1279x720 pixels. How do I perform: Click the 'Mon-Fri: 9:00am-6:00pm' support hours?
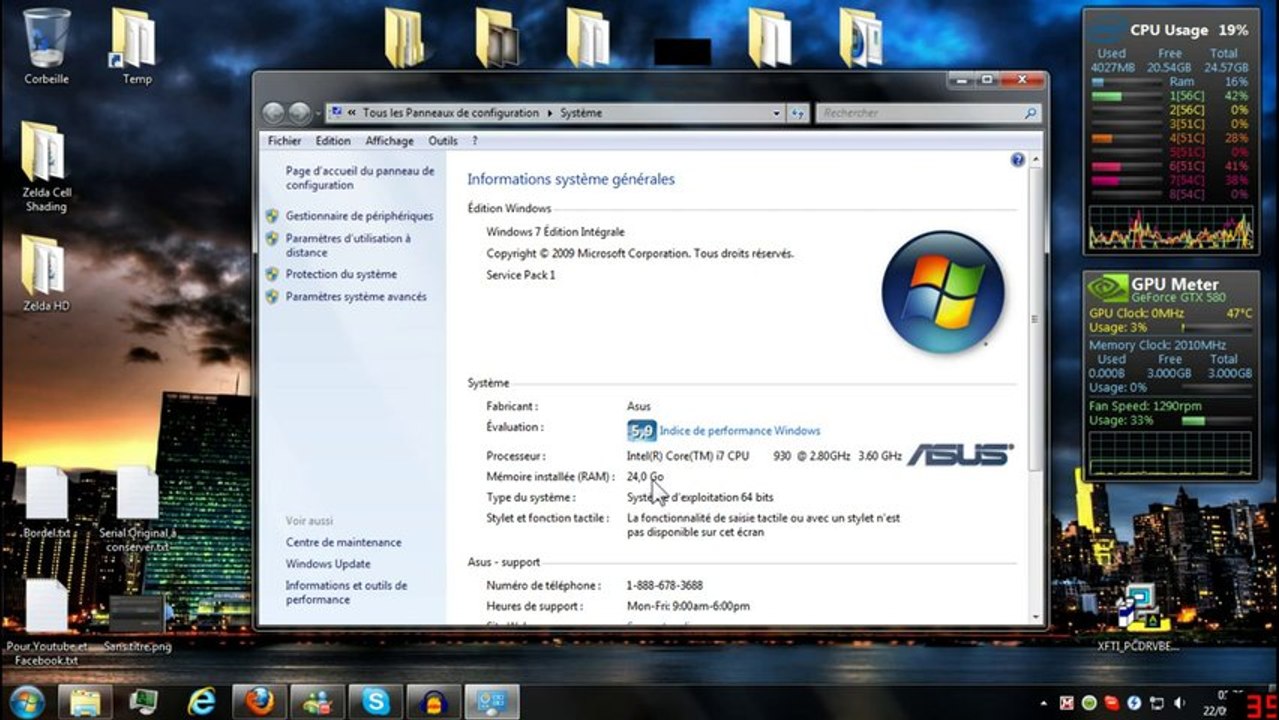pyautogui.click(x=688, y=606)
